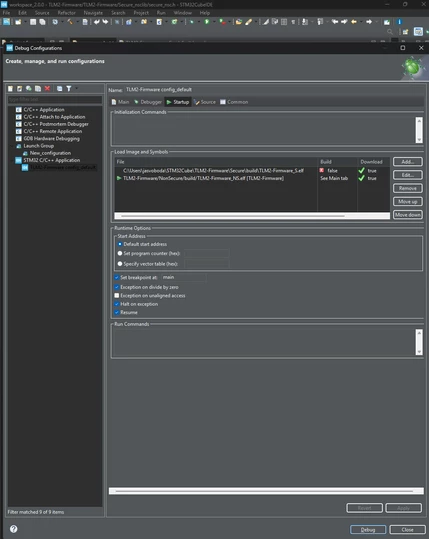
Task: Select Specify vector table (hex) radio button
Action: [120, 264]
